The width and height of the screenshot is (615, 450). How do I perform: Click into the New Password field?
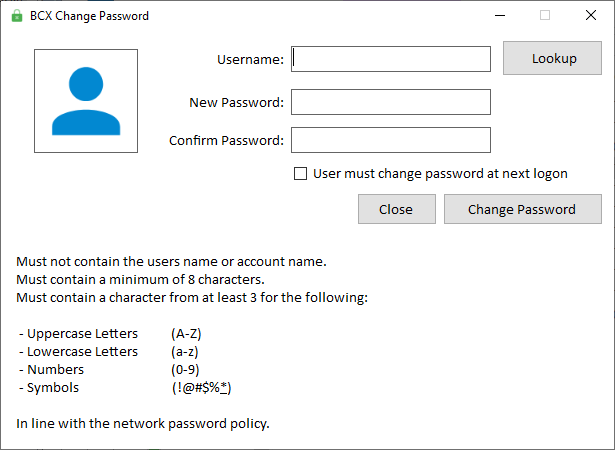pos(390,102)
